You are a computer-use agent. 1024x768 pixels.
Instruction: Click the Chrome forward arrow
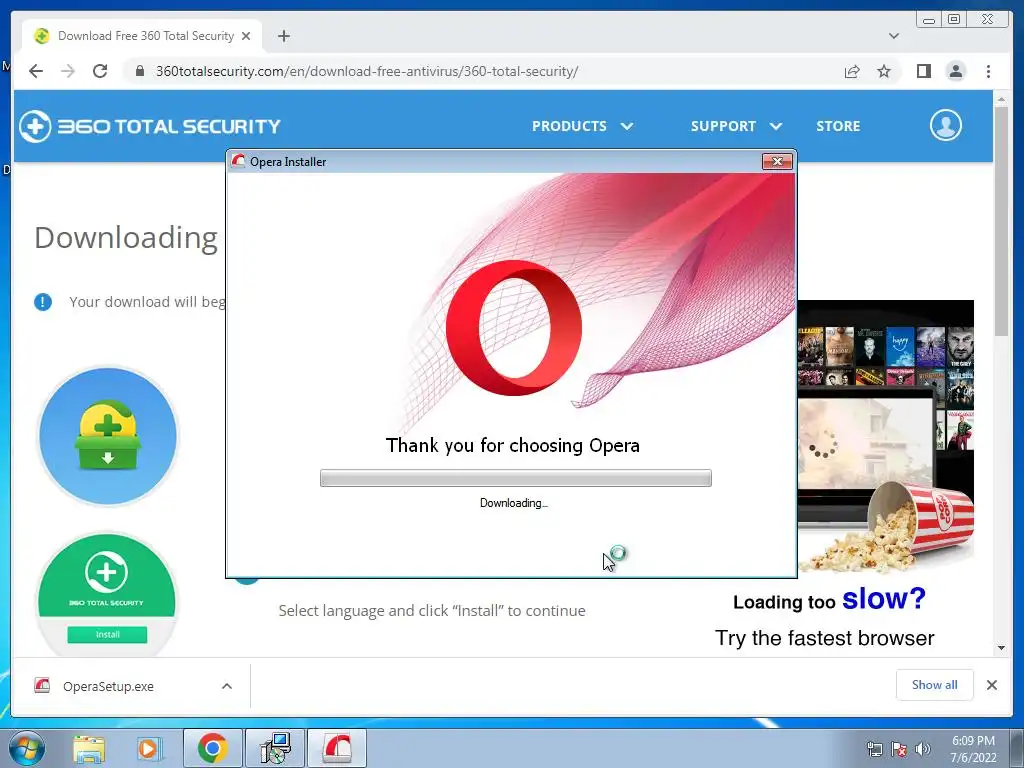68,71
